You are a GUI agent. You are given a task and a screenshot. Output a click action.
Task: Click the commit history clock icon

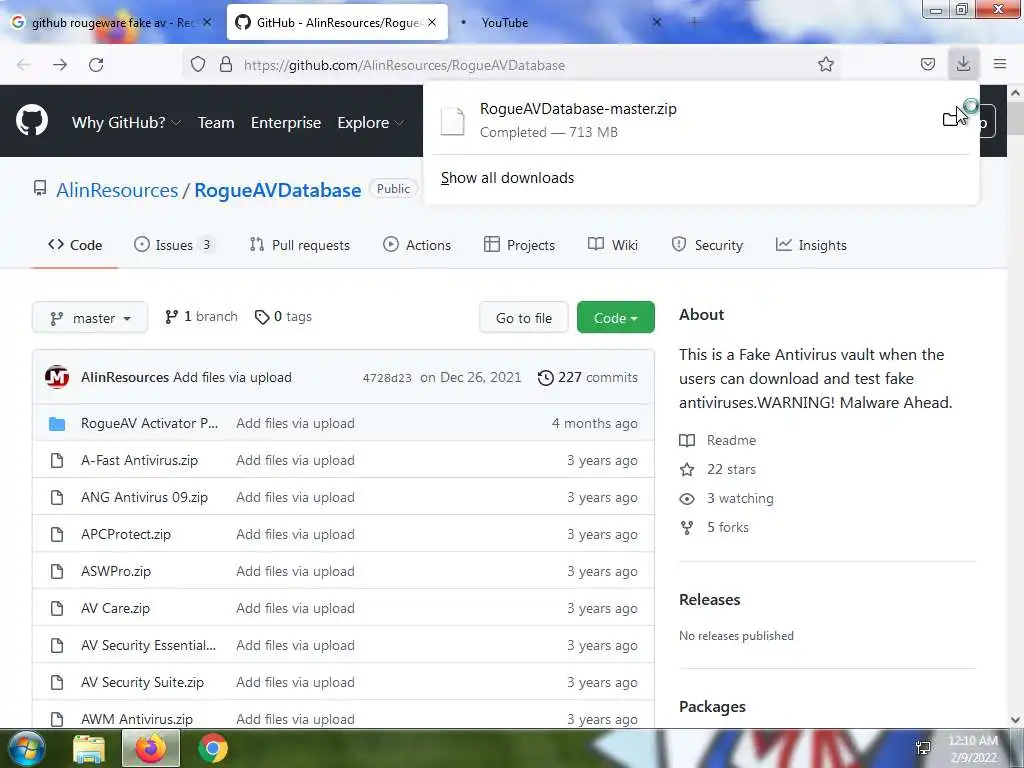point(545,377)
